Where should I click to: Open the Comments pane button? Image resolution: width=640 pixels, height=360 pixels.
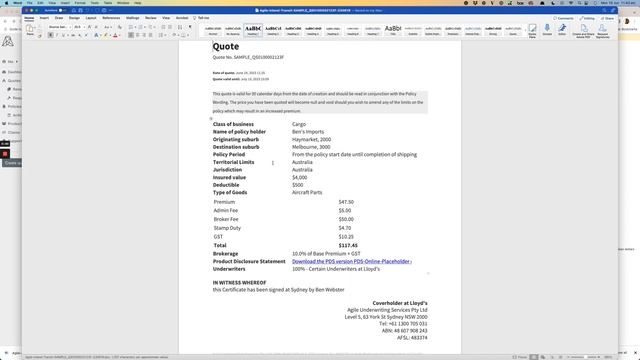(563, 18)
